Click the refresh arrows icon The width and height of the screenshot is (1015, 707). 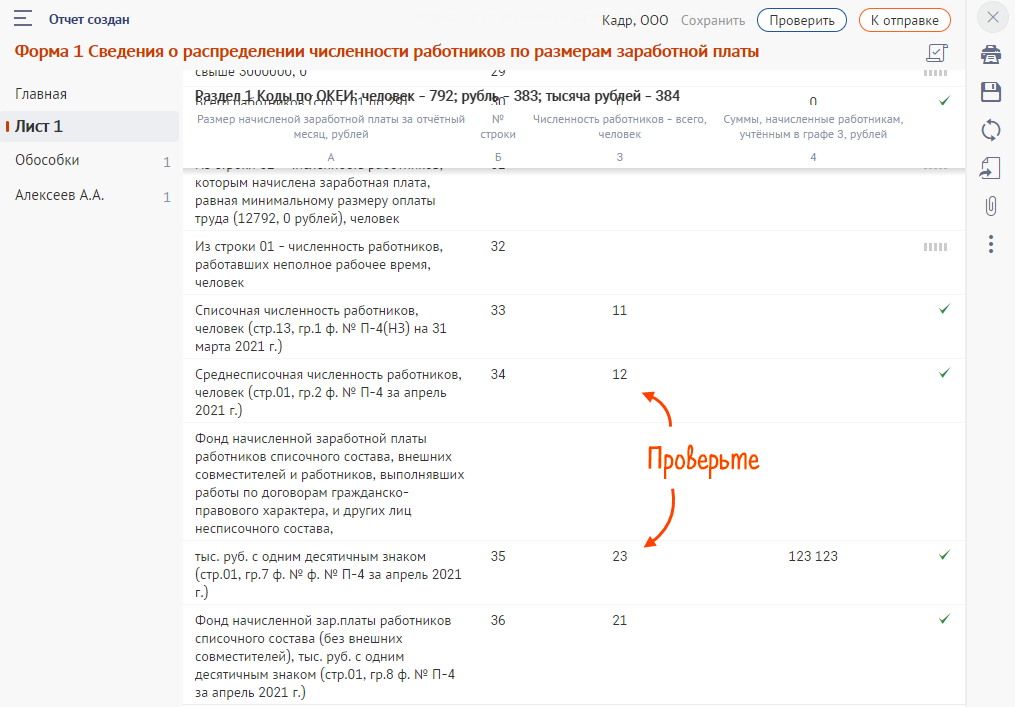[990, 129]
